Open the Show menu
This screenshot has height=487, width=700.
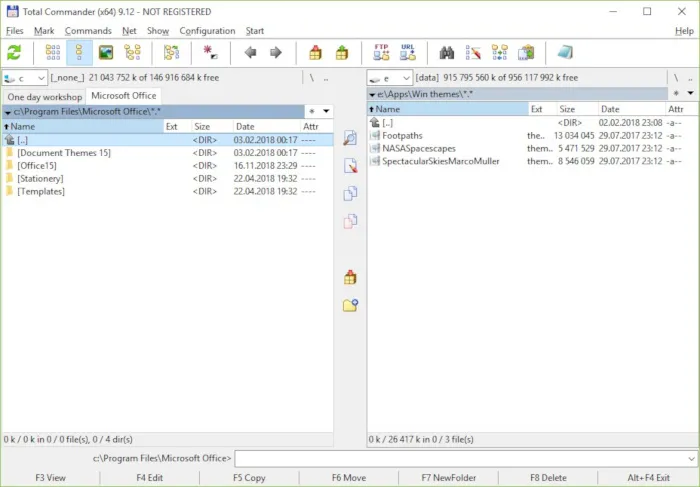pos(158,31)
